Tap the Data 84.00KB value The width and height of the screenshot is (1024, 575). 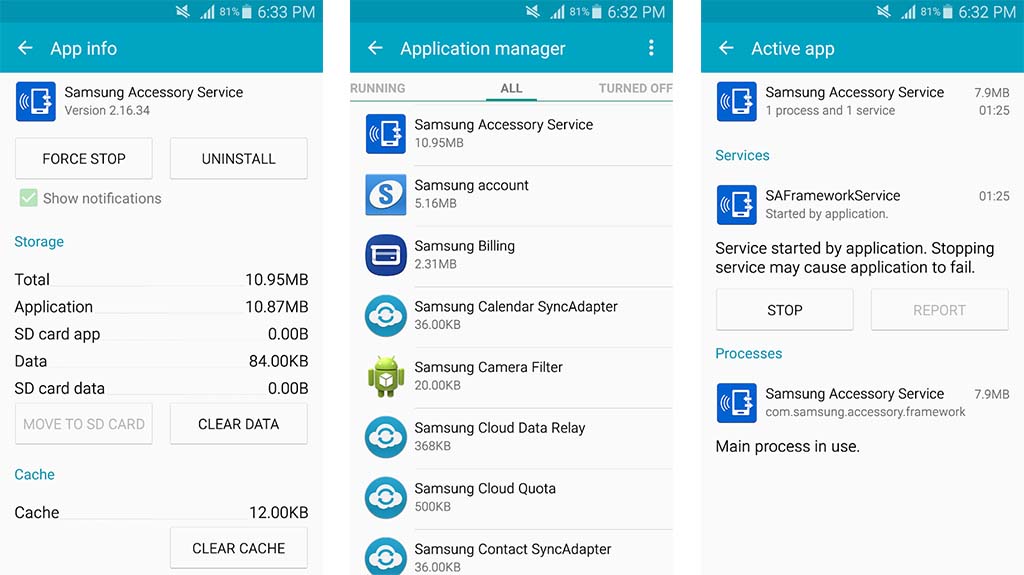278,361
